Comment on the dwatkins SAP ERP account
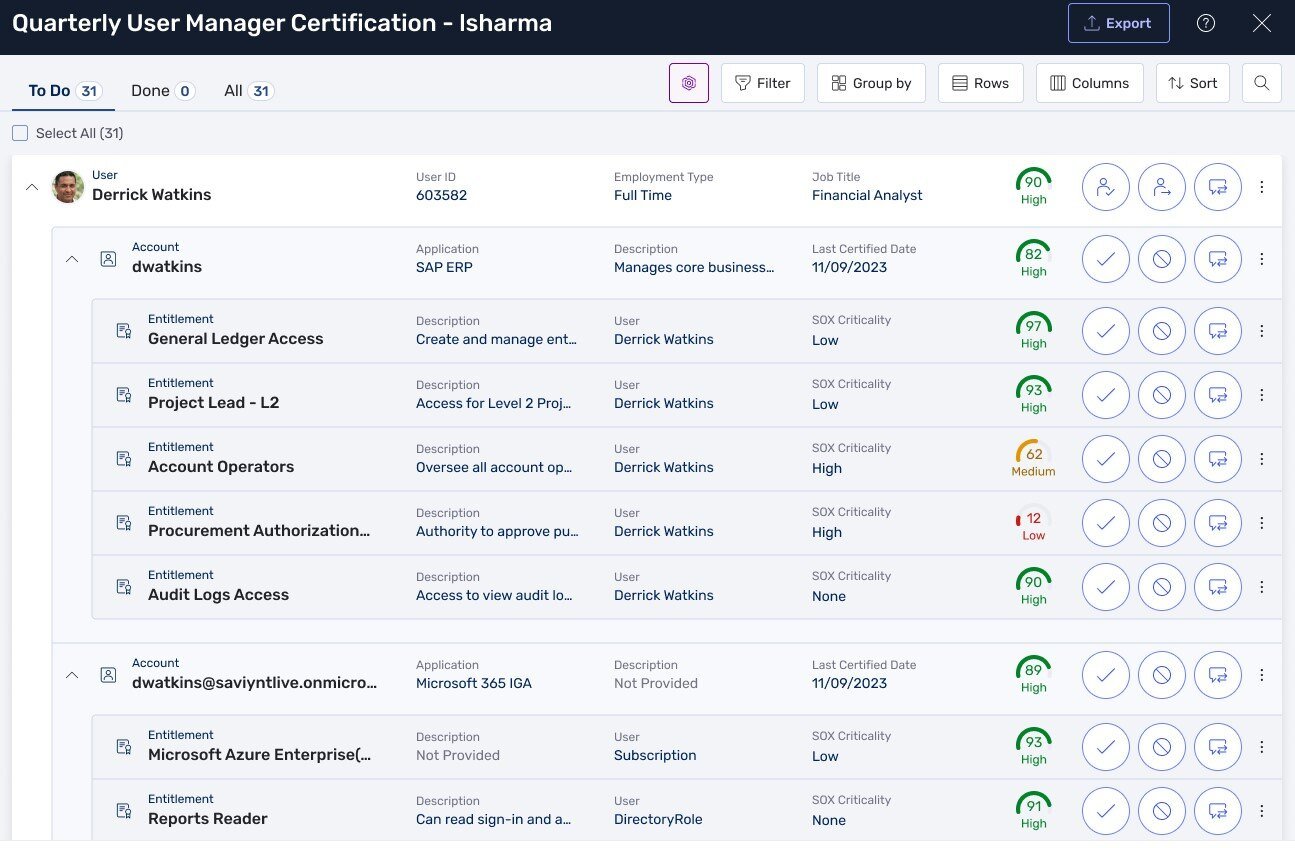This screenshot has height=848, width=1295. pyautogui.click(x=1218, y=258)
